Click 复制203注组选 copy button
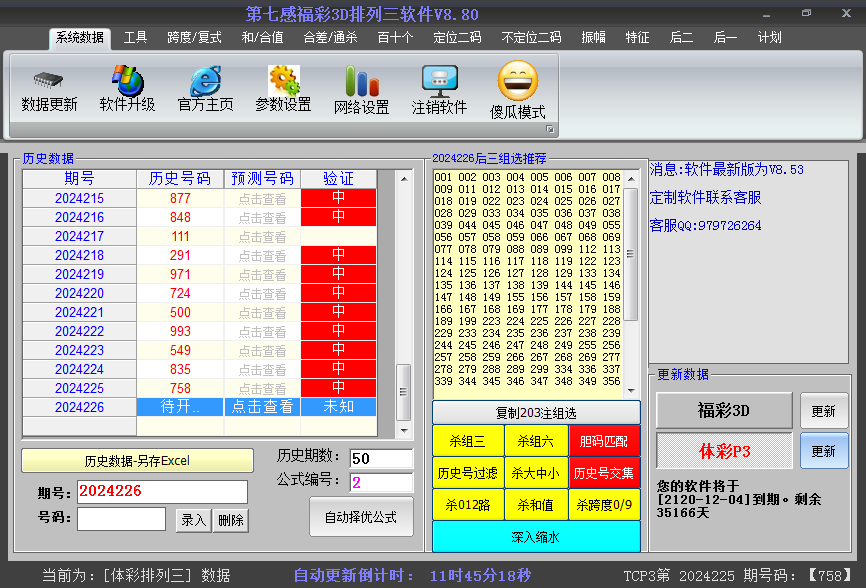Viewport: 866px width, 588px height. tap(536, 413)
